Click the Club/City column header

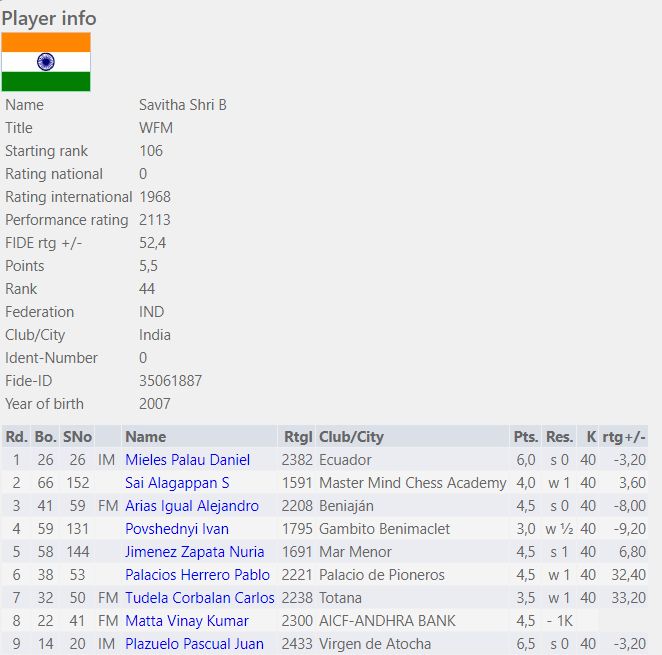[351, 437]
